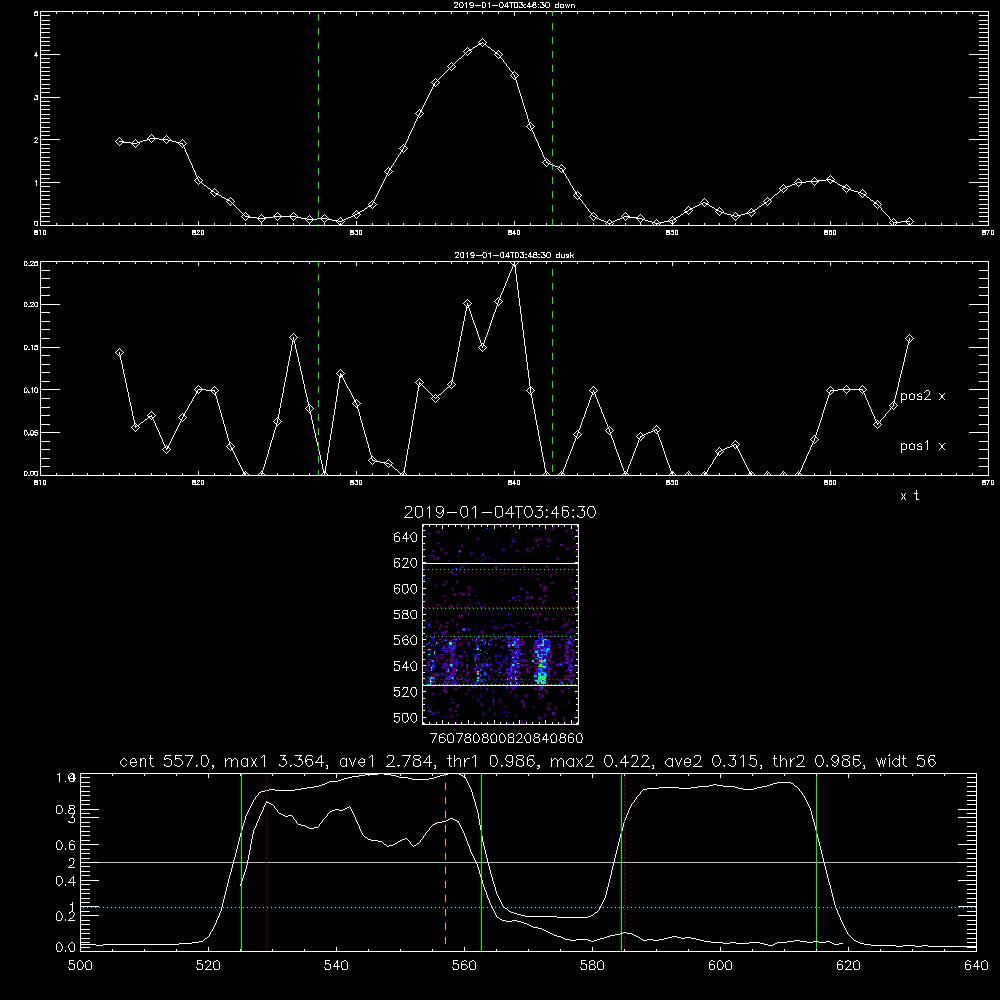Select the spectrogram title 2019-01-04T03:46:30
Screen dimensions: 1000x1000
click(500, 512)
